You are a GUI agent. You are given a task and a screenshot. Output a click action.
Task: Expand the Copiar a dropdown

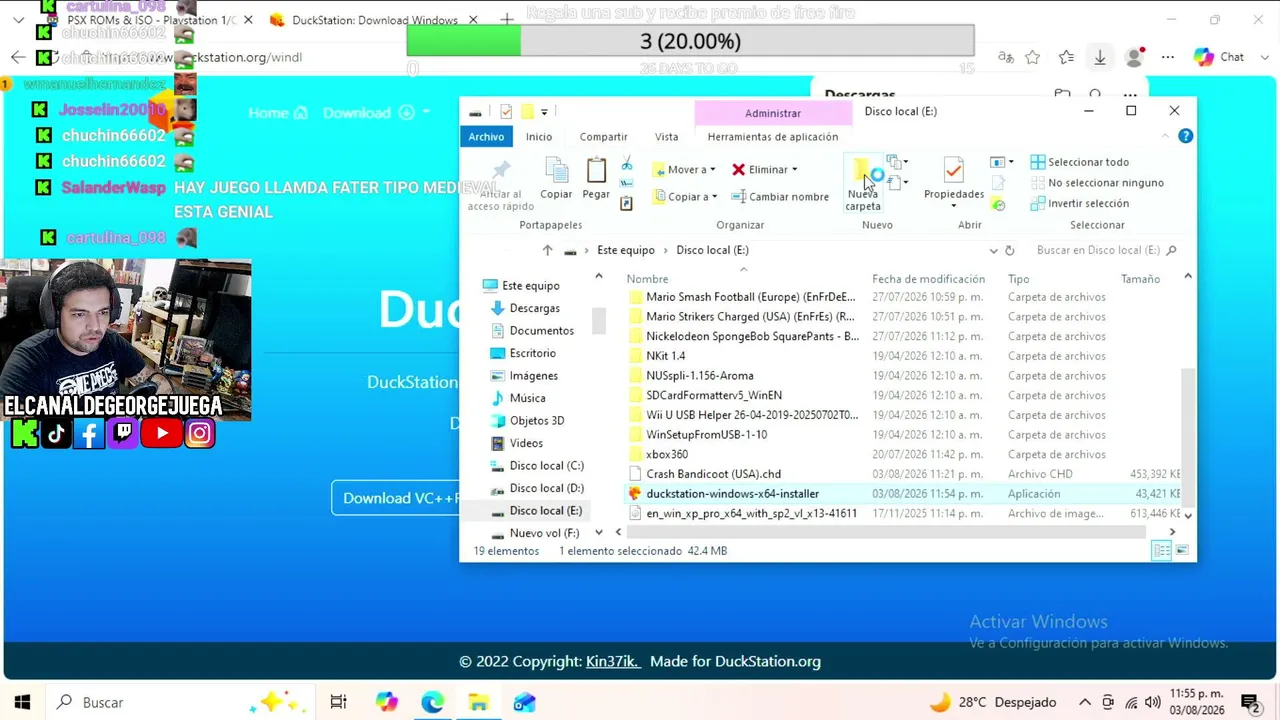[x=714, y=197]
